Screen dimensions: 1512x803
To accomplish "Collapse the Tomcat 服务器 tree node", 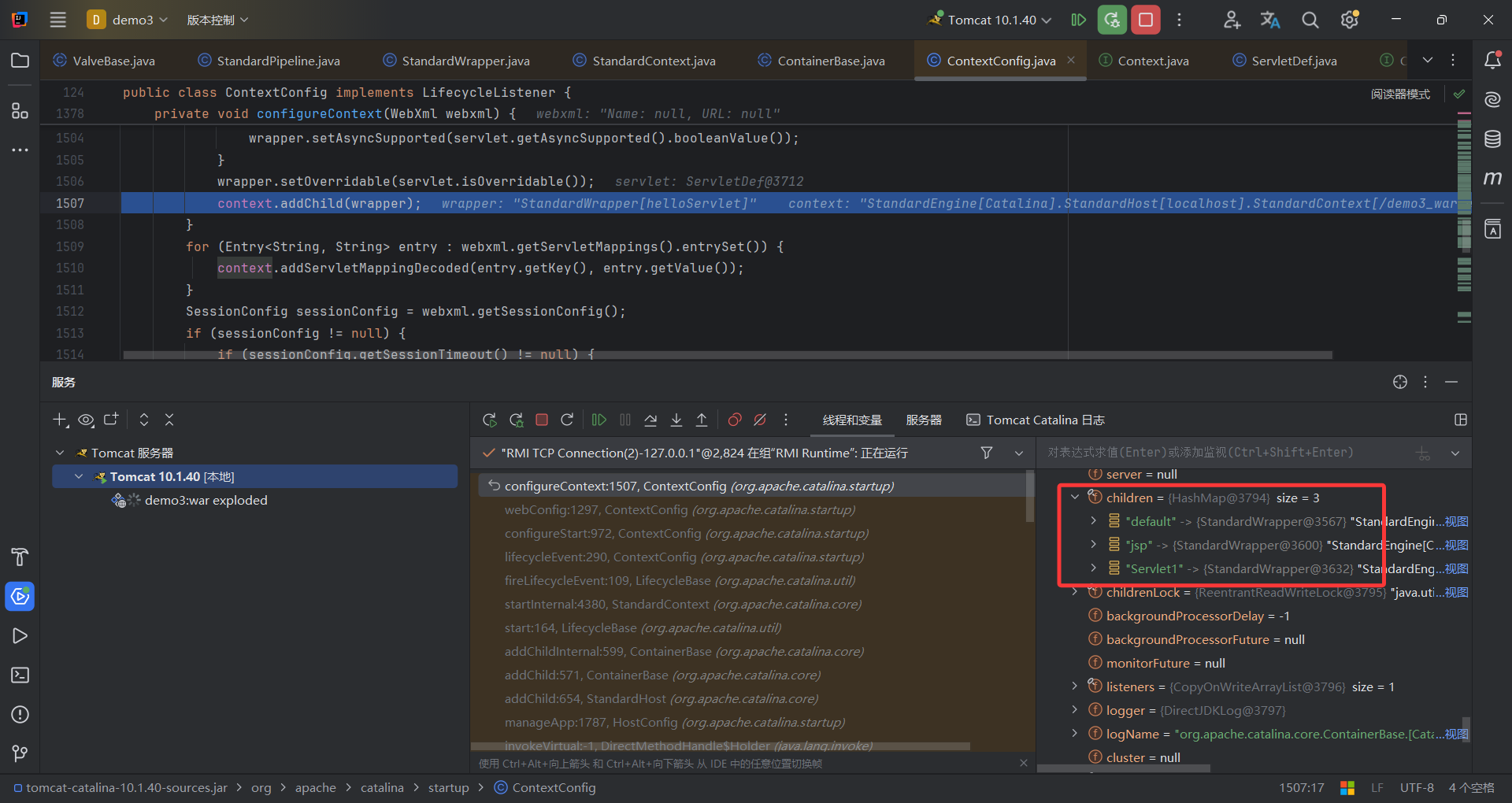I will [60, 453].
